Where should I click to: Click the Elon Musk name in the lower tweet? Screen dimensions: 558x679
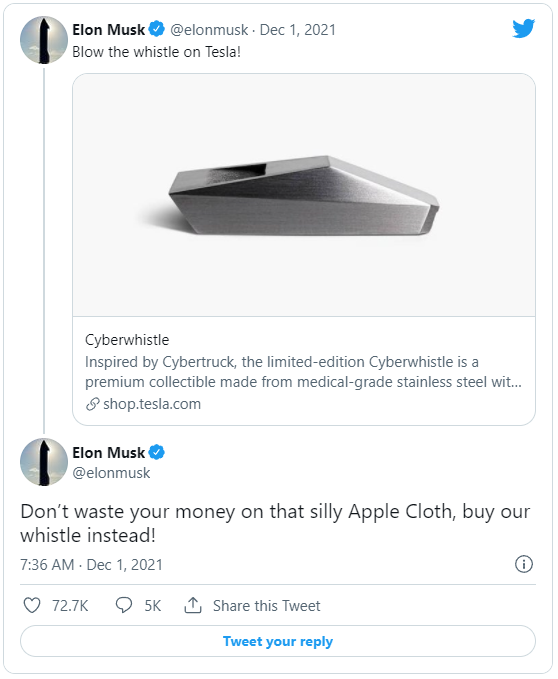pyautogui.click(x=109, y=453)
